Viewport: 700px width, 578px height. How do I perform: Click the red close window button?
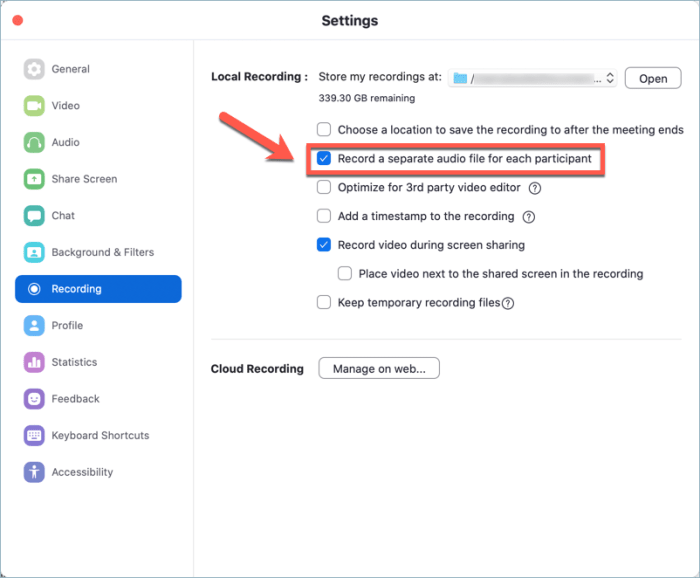17,20
